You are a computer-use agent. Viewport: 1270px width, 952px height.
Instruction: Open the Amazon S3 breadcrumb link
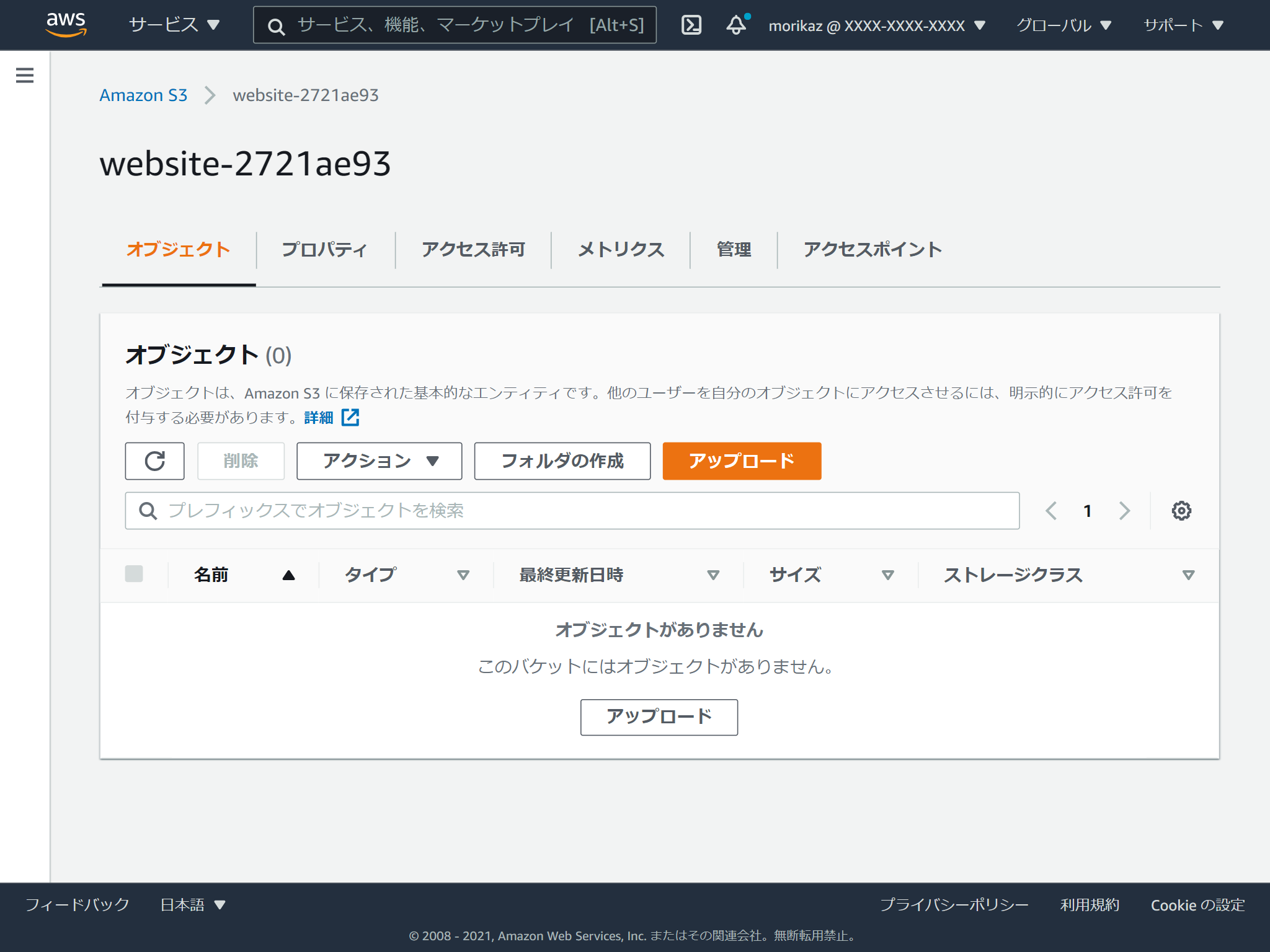point(143,95)
